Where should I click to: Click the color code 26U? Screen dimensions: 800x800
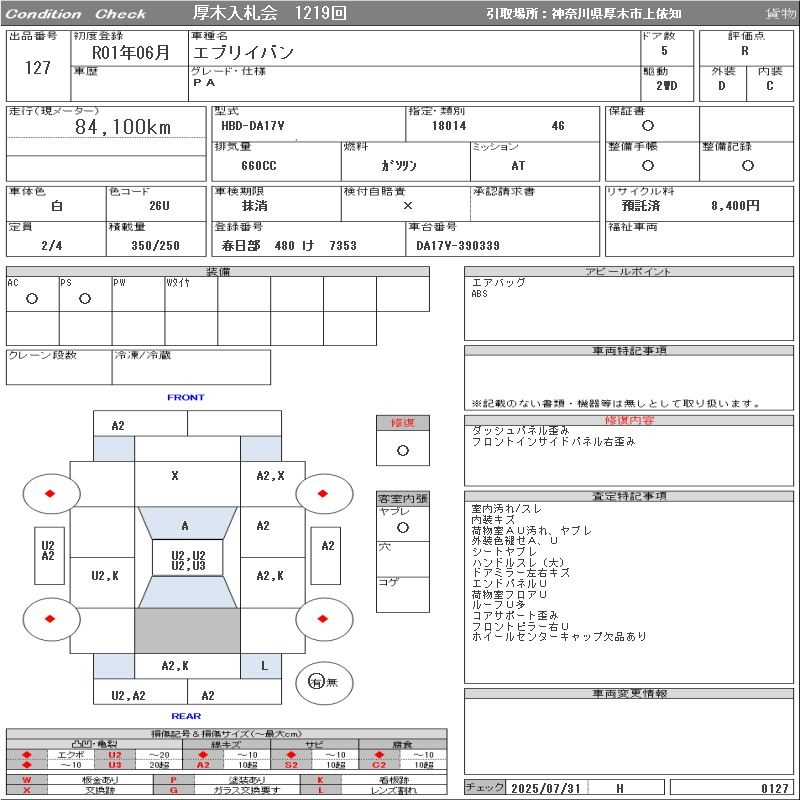tap(159, 206)
